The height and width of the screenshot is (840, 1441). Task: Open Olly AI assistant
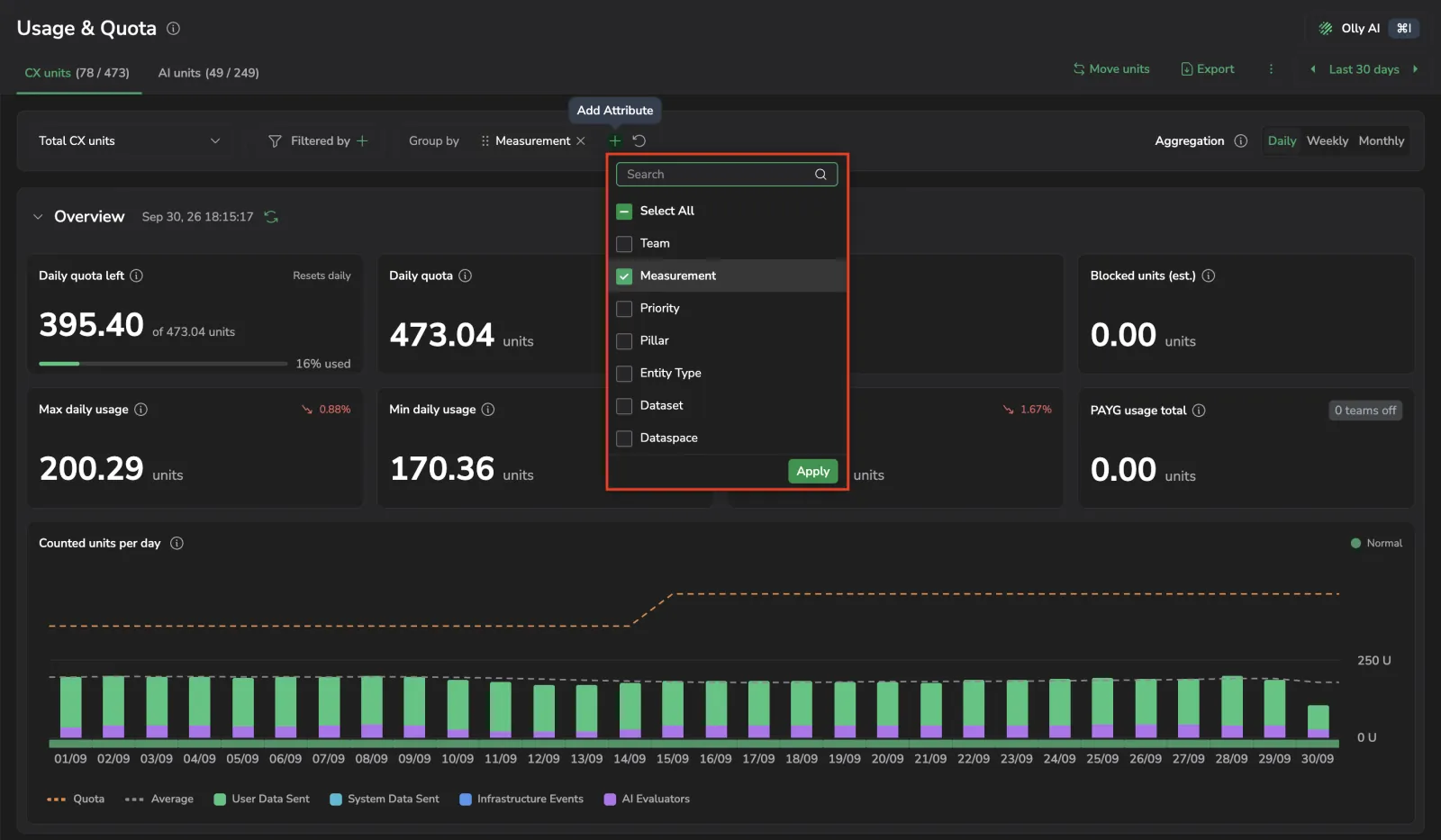pos(1368,29)
